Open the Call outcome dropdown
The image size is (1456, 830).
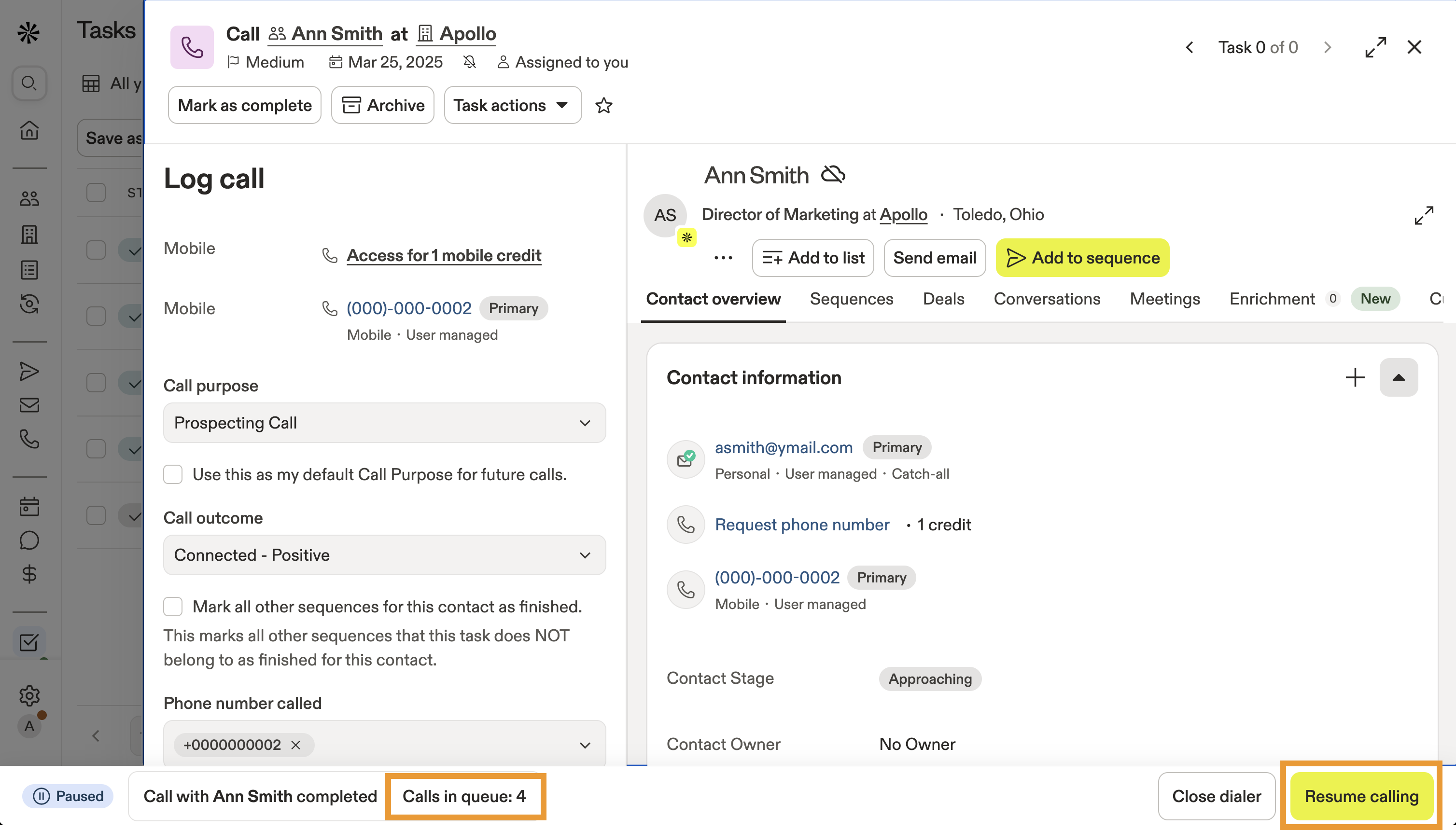[x=384, y=555]
